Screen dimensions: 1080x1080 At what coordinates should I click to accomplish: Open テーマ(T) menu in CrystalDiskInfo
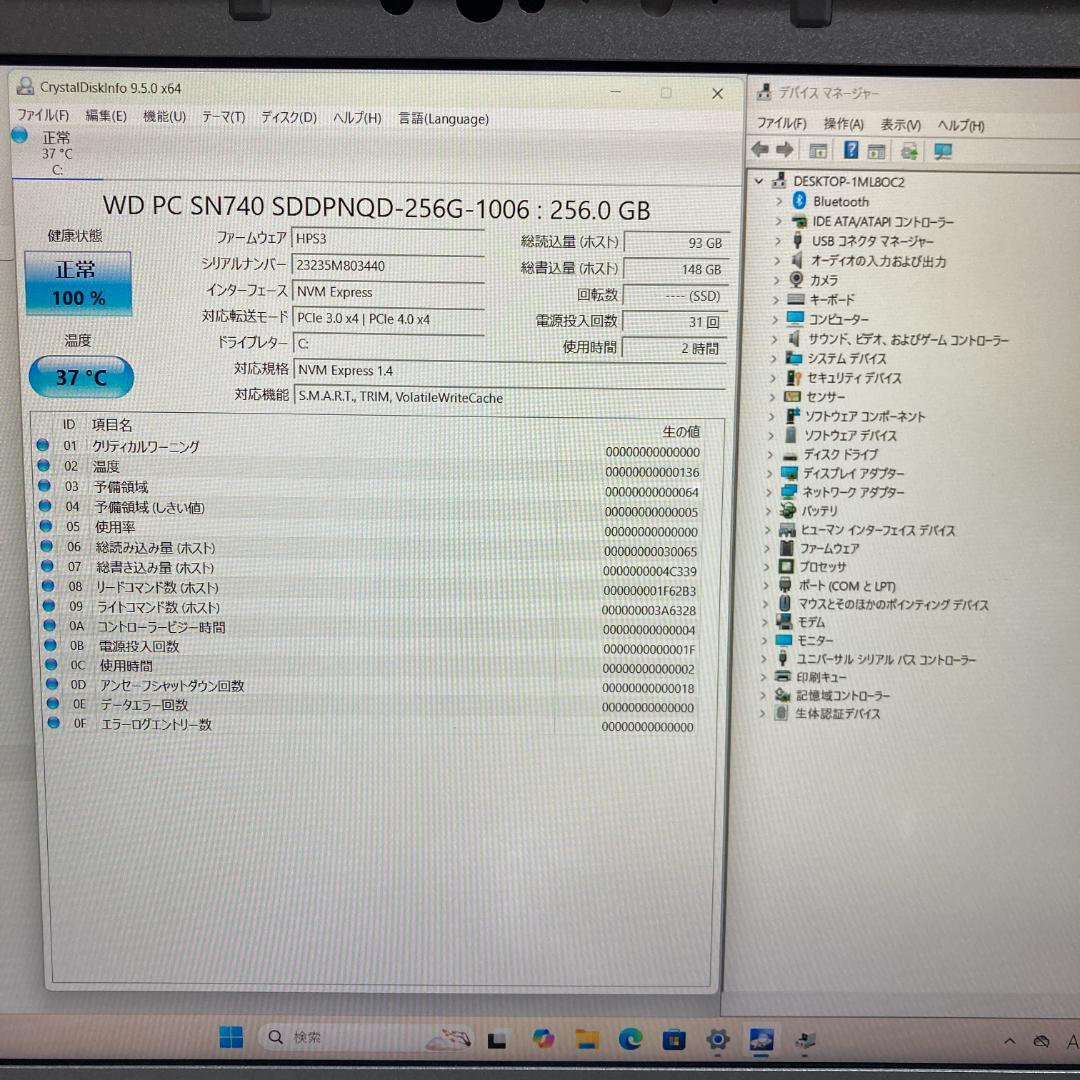point(223,117)
